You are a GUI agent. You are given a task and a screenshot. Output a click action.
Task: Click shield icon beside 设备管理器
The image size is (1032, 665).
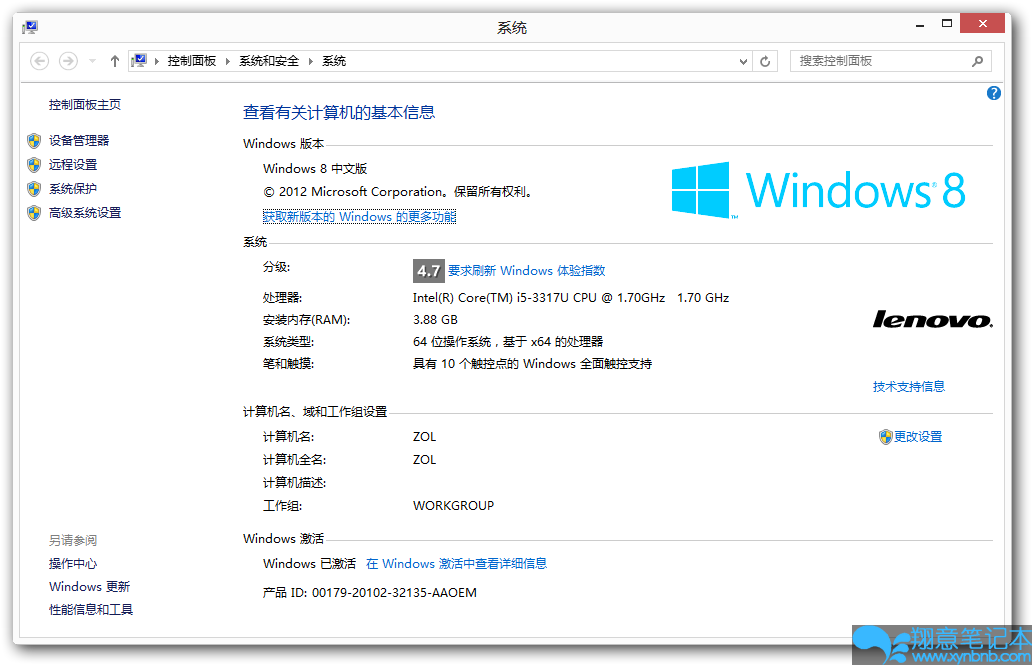click(x=34, y=141)
